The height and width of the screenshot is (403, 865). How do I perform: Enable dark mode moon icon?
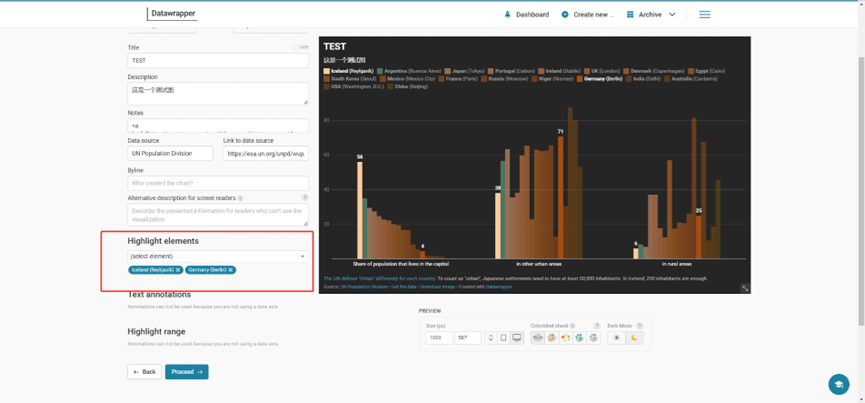coord(634,338)
